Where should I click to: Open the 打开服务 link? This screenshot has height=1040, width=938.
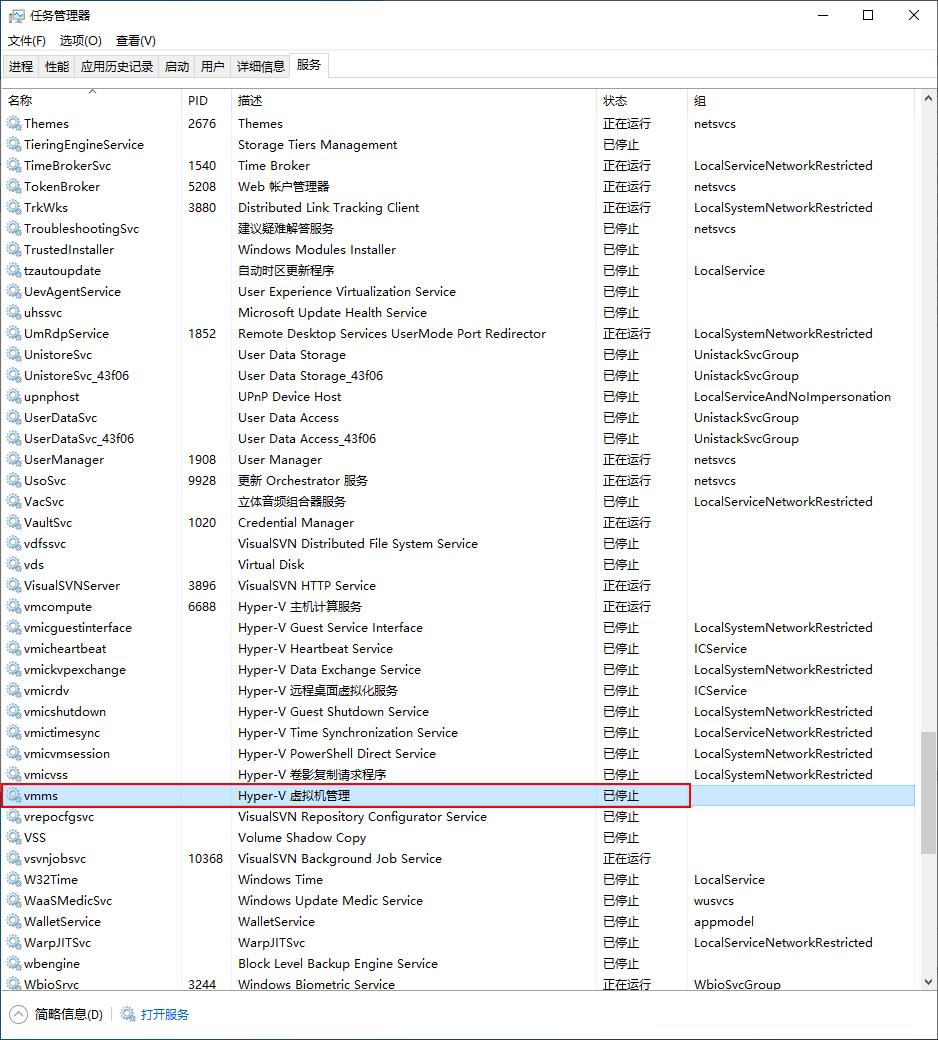[166, 1013]
